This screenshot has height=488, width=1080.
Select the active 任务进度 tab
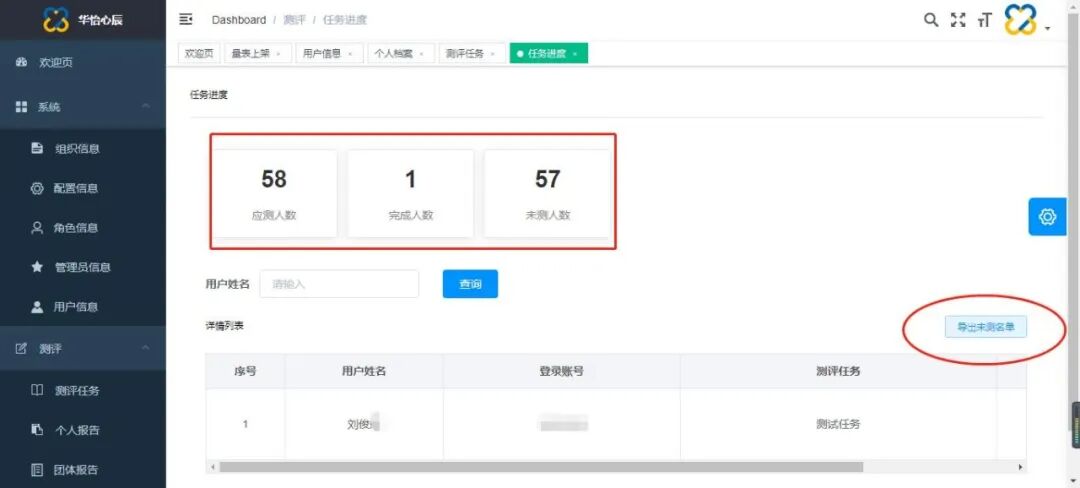tap(547, 54)
